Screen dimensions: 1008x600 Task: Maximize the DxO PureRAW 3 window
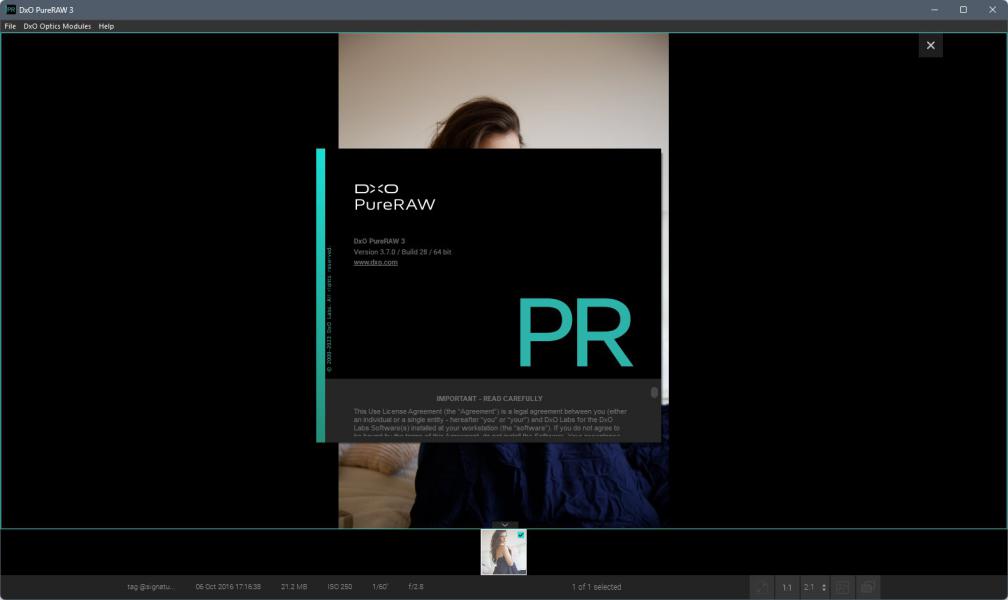[x=963, y=10]
